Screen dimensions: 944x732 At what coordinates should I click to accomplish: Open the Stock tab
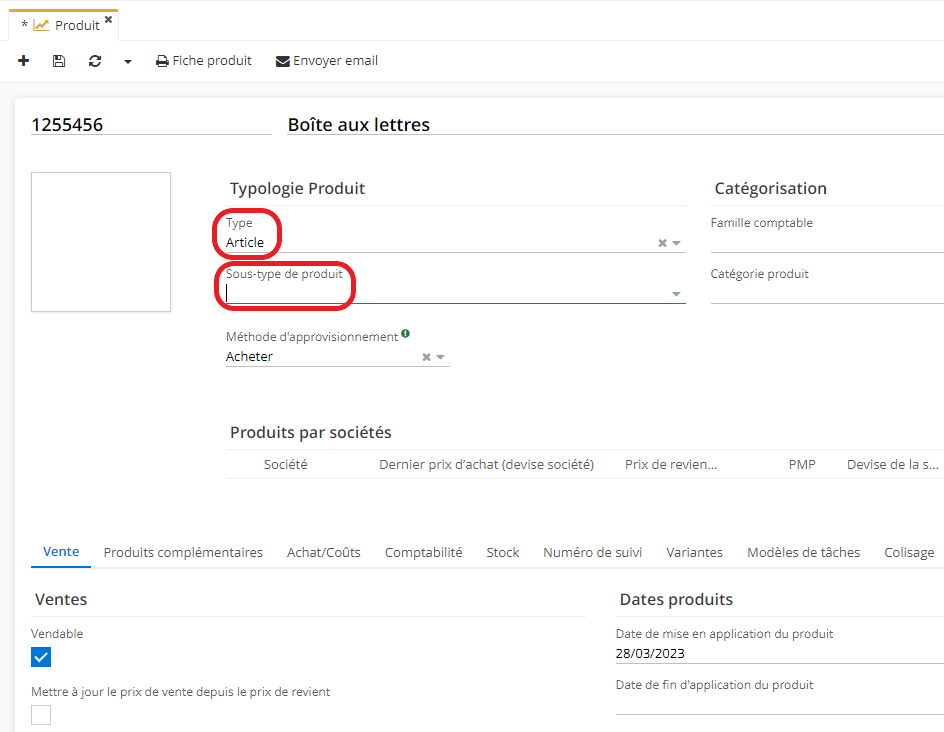pyautogui.click(x=502, y=552)
